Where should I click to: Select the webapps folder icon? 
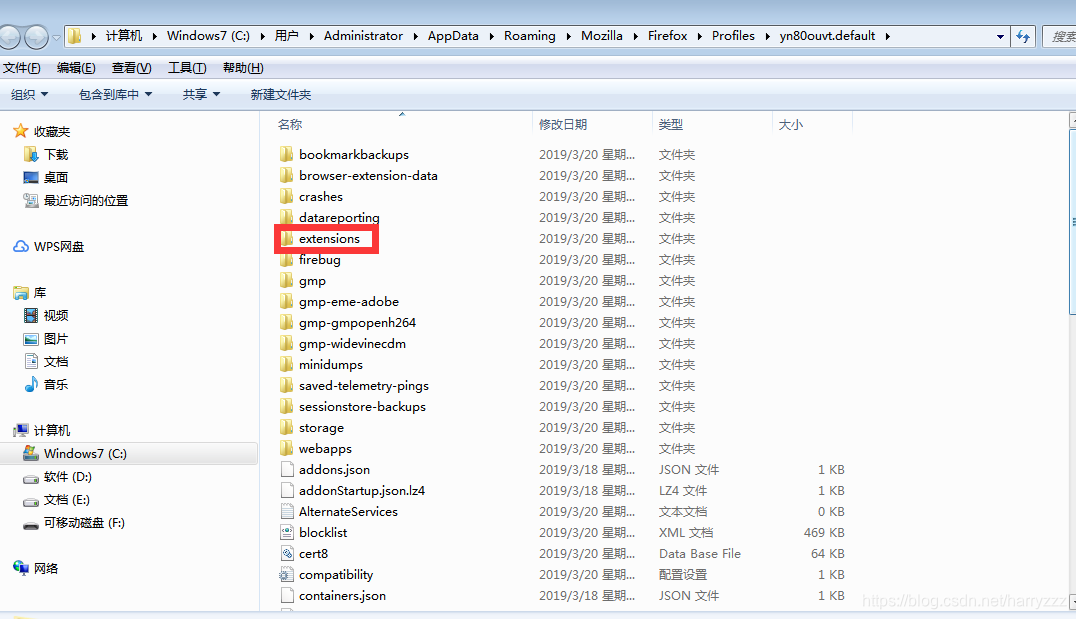coord(287,448)
